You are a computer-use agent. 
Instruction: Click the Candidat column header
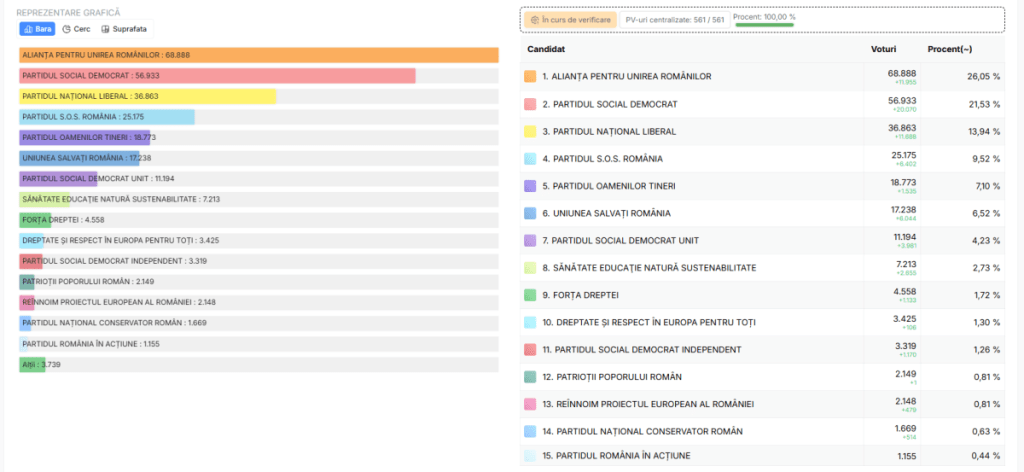[546, 49]
